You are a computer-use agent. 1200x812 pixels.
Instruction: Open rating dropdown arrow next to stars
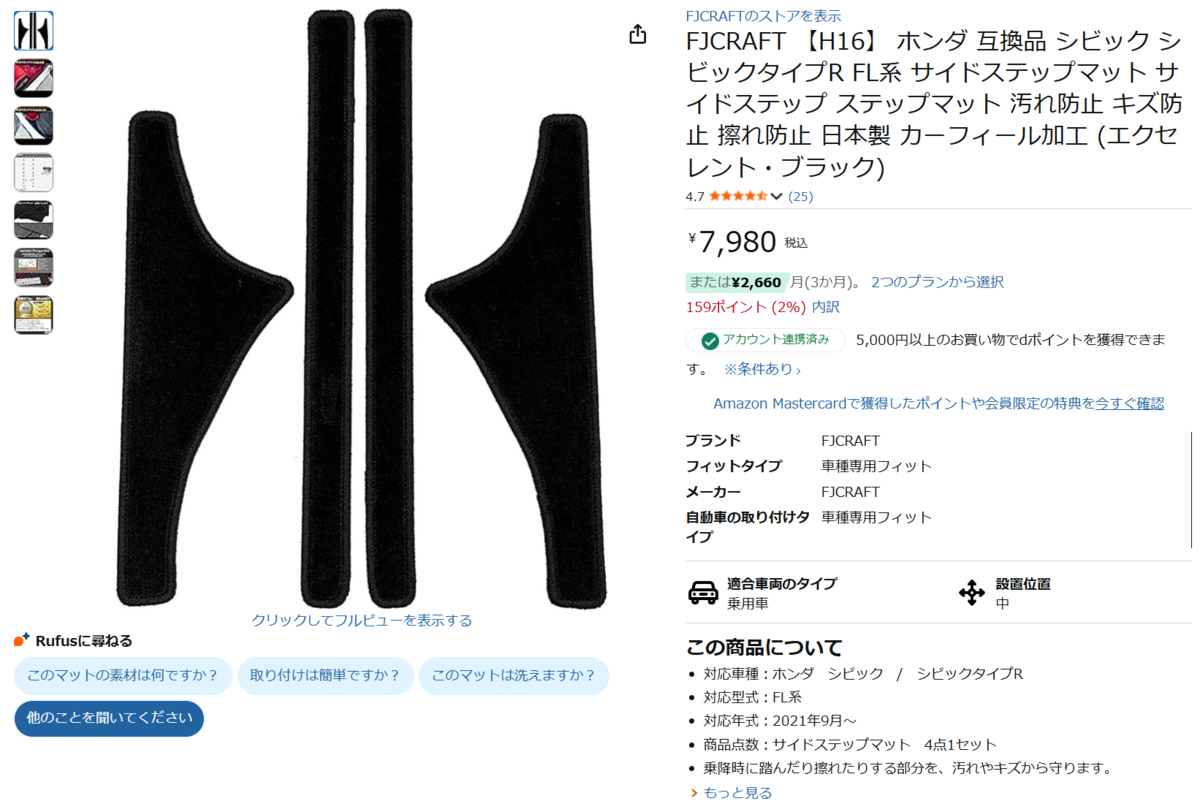tap(777, 196)
